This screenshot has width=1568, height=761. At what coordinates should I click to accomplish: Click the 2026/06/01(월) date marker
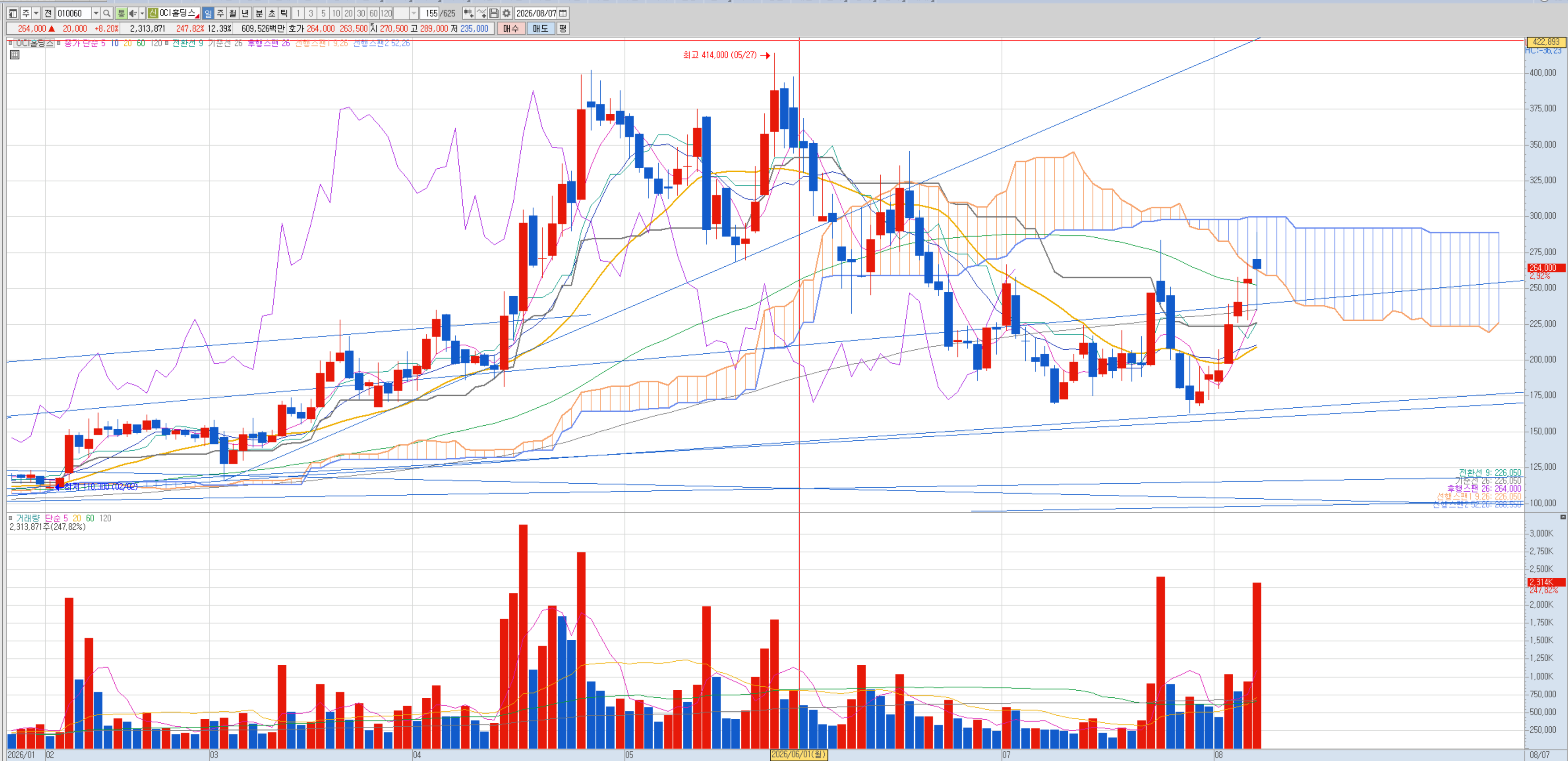coord(799,755)
